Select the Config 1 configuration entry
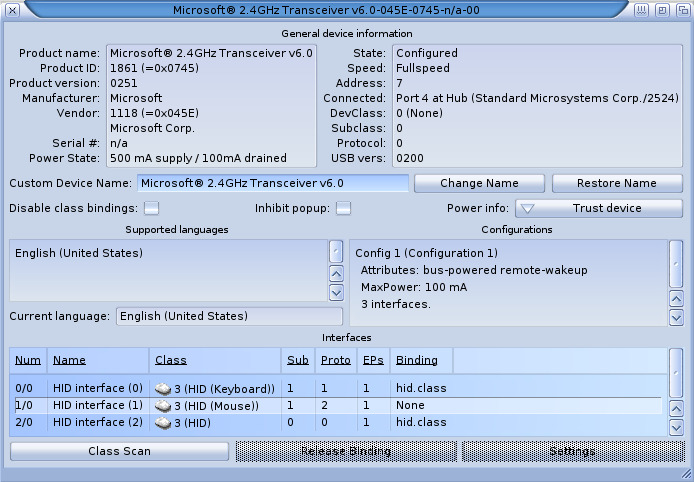This screenshot has height=482, width=694. pyautogui.click(x=426, y=253)
